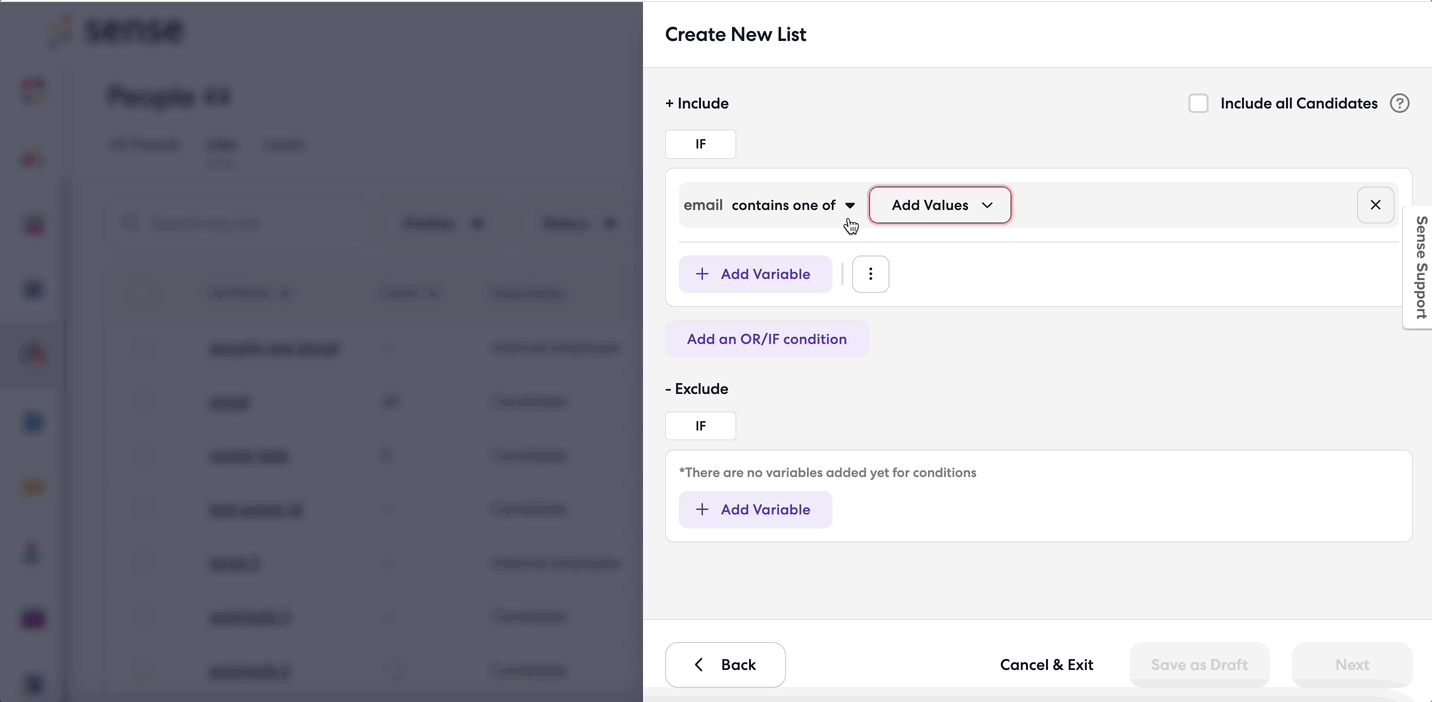The width and height of the screenshot is (1432, 702).
Task: Click Add an OR/IF condition
Action: pos(767,338)
